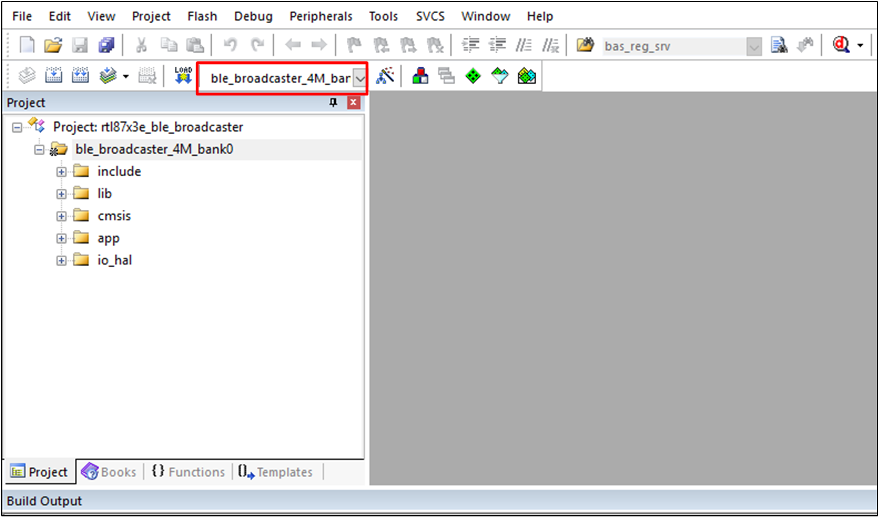Open Options for Target magic wand icon
This screenshot has height=517, width=879.
385,77
